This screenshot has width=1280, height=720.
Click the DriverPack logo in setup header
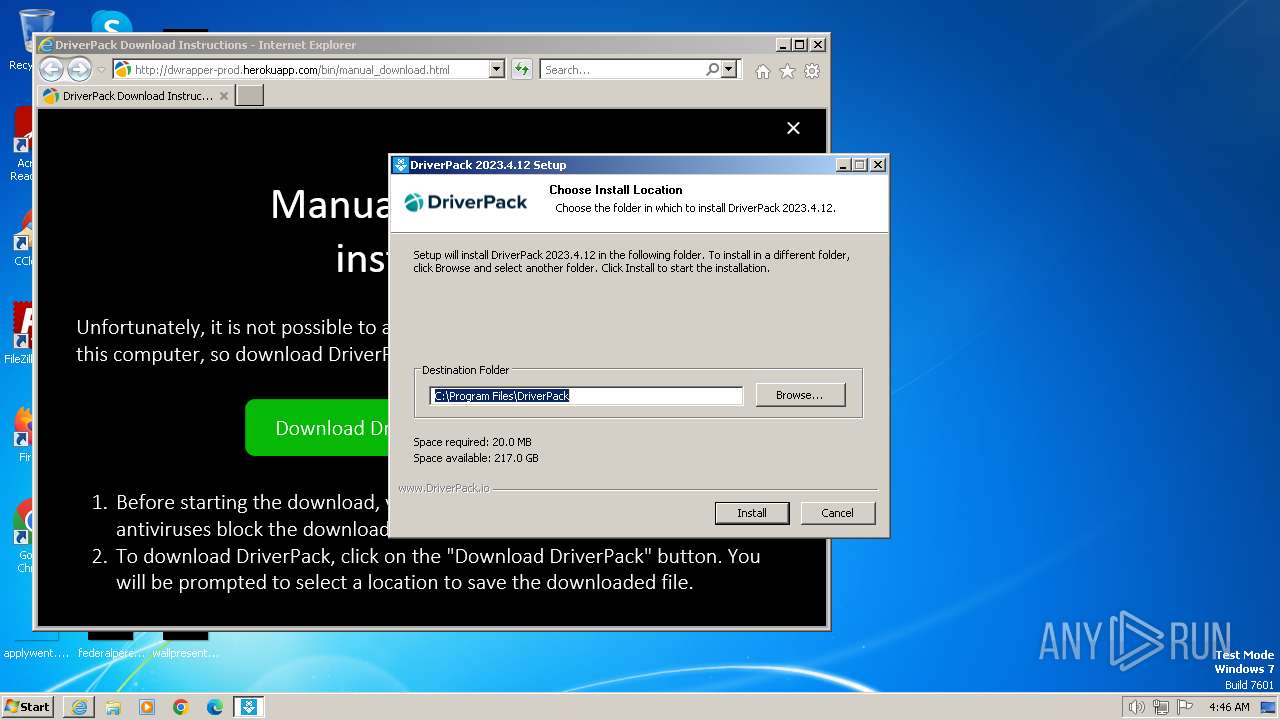click(x=466, y=202)
